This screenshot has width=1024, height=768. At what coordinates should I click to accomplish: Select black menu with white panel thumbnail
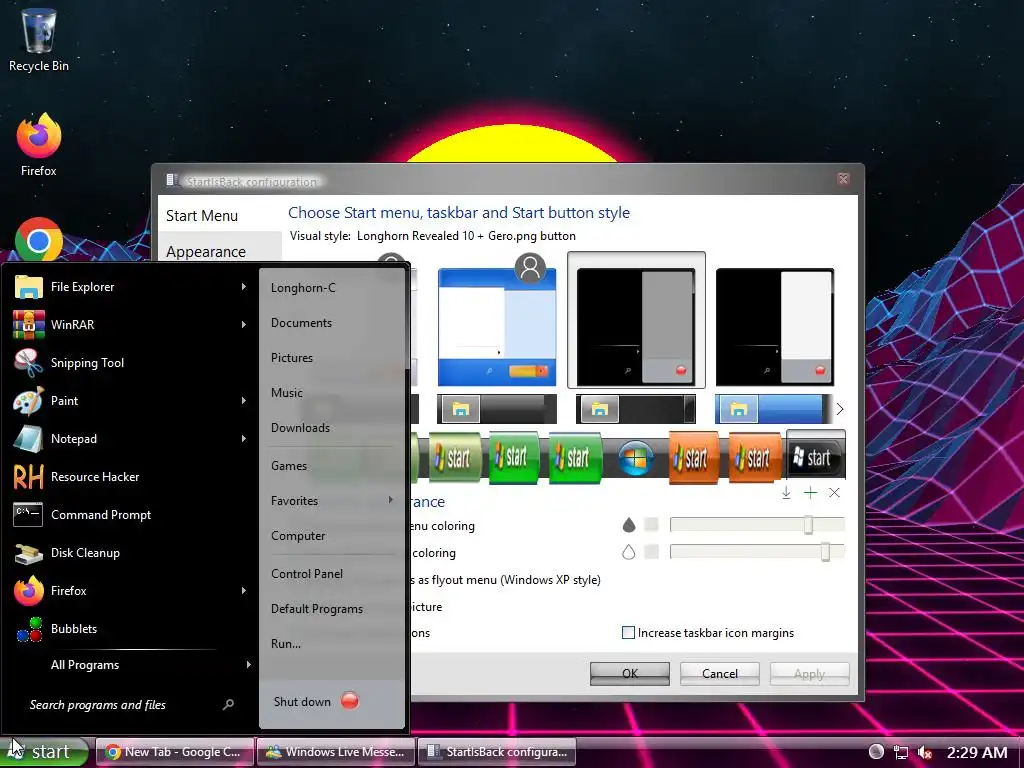pos(775,327)
